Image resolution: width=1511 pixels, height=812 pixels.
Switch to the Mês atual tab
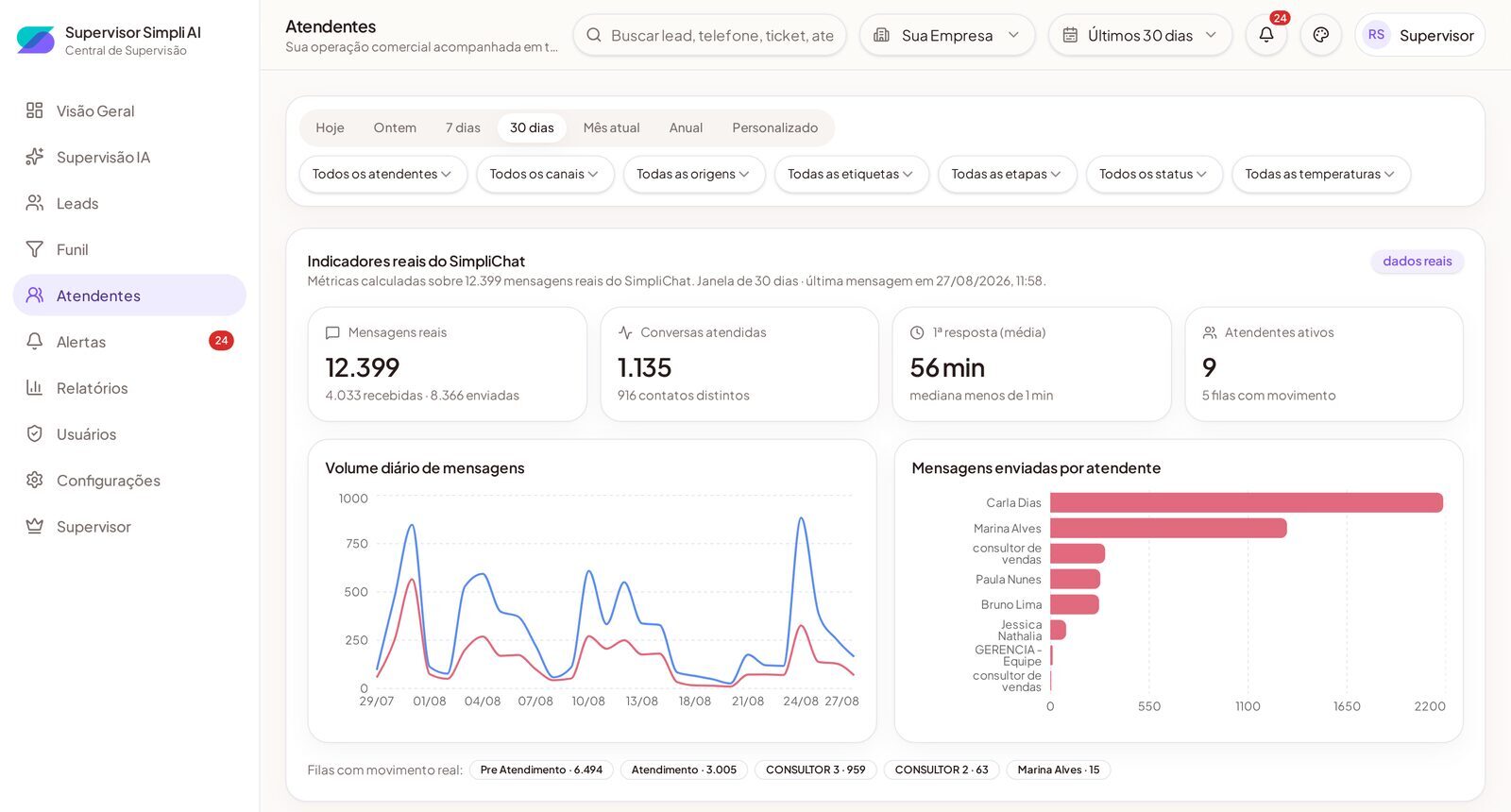click(611, 128)
